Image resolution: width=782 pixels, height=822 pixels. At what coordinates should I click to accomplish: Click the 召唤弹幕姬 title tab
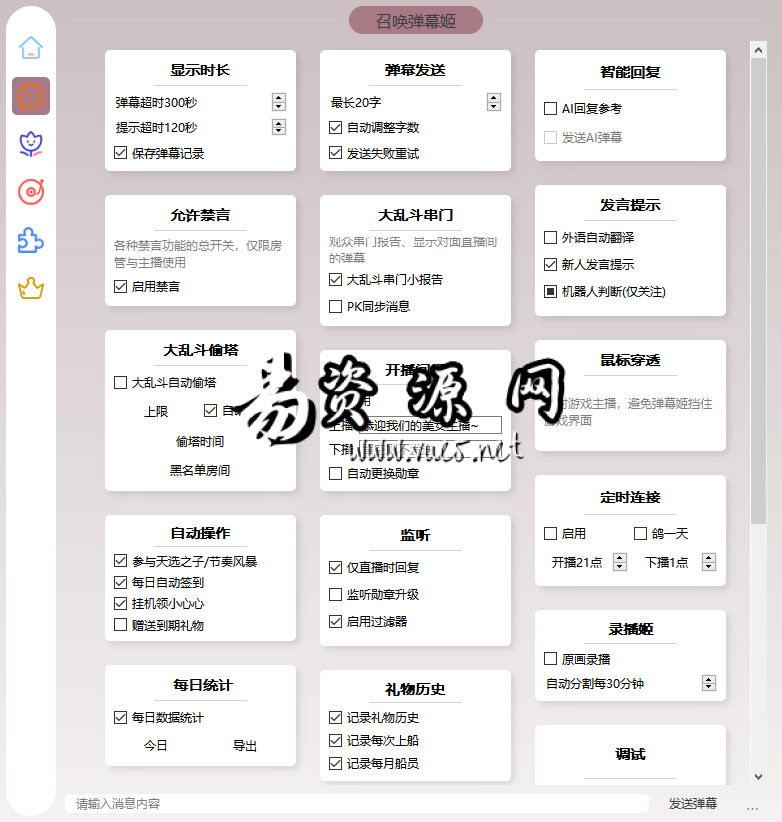pos(415,20)
